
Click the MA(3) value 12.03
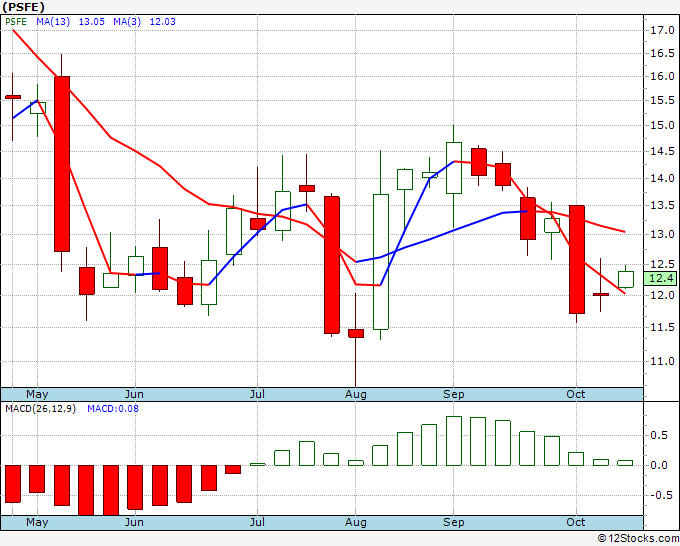(163, 22)
